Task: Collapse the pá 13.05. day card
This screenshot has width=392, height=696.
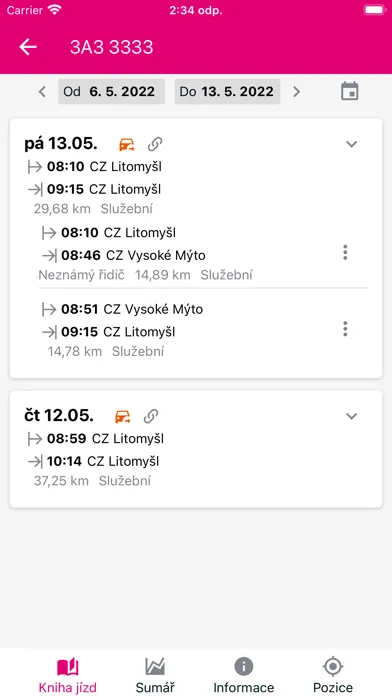Action: 352,144
